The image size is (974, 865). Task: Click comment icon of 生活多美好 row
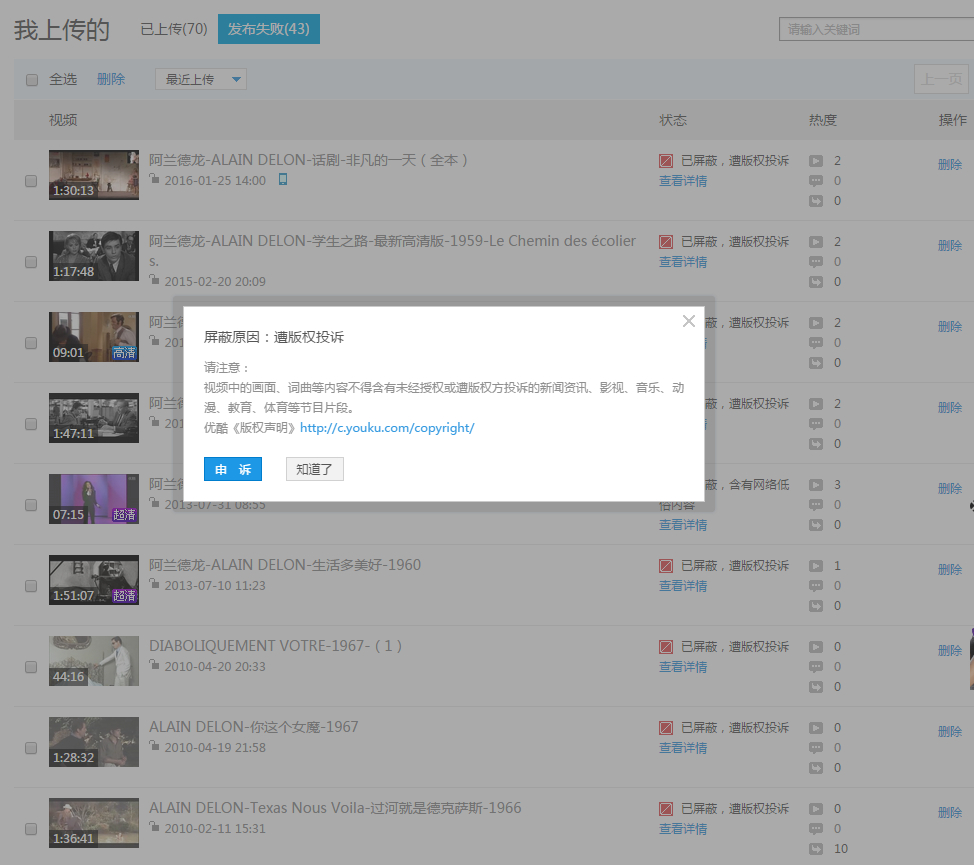click(x=816, y=586)
